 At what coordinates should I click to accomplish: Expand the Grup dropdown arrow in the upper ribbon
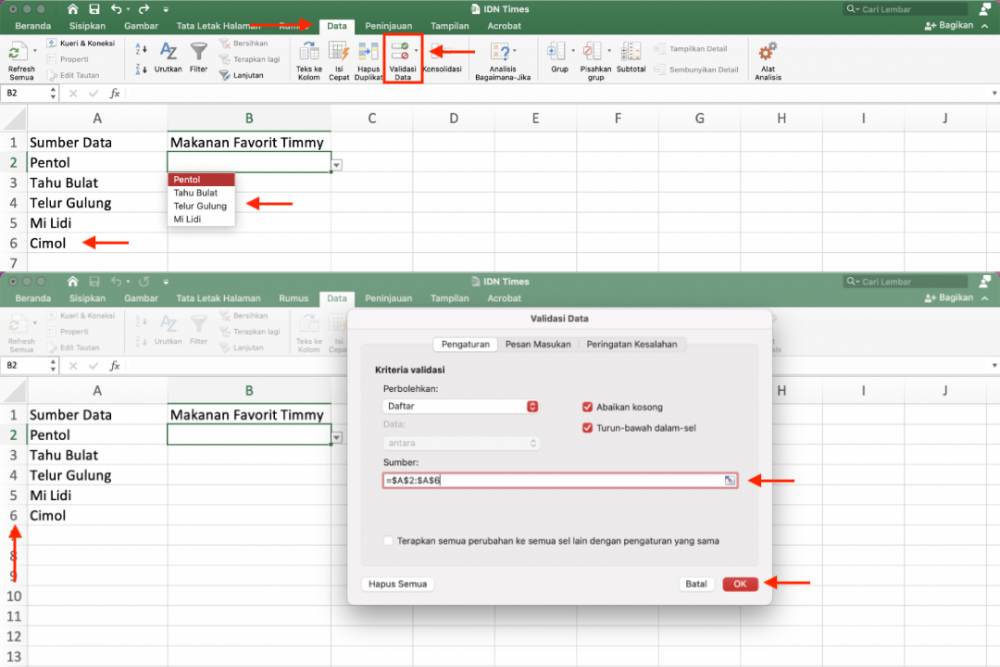pyautogui.click(x=573, y=50)
